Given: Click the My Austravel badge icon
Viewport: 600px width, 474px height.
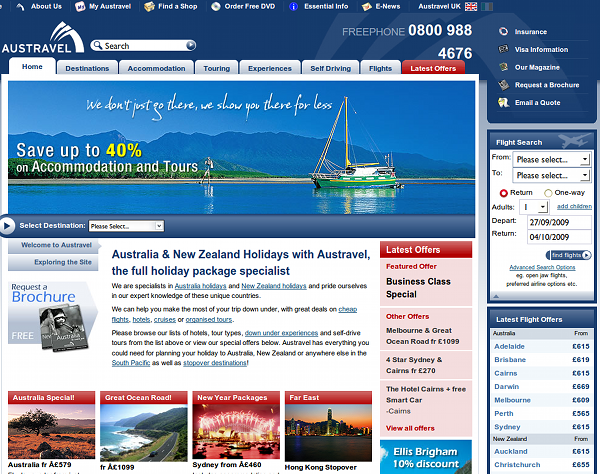Looking at the screenshot, I should coord(80,7).
